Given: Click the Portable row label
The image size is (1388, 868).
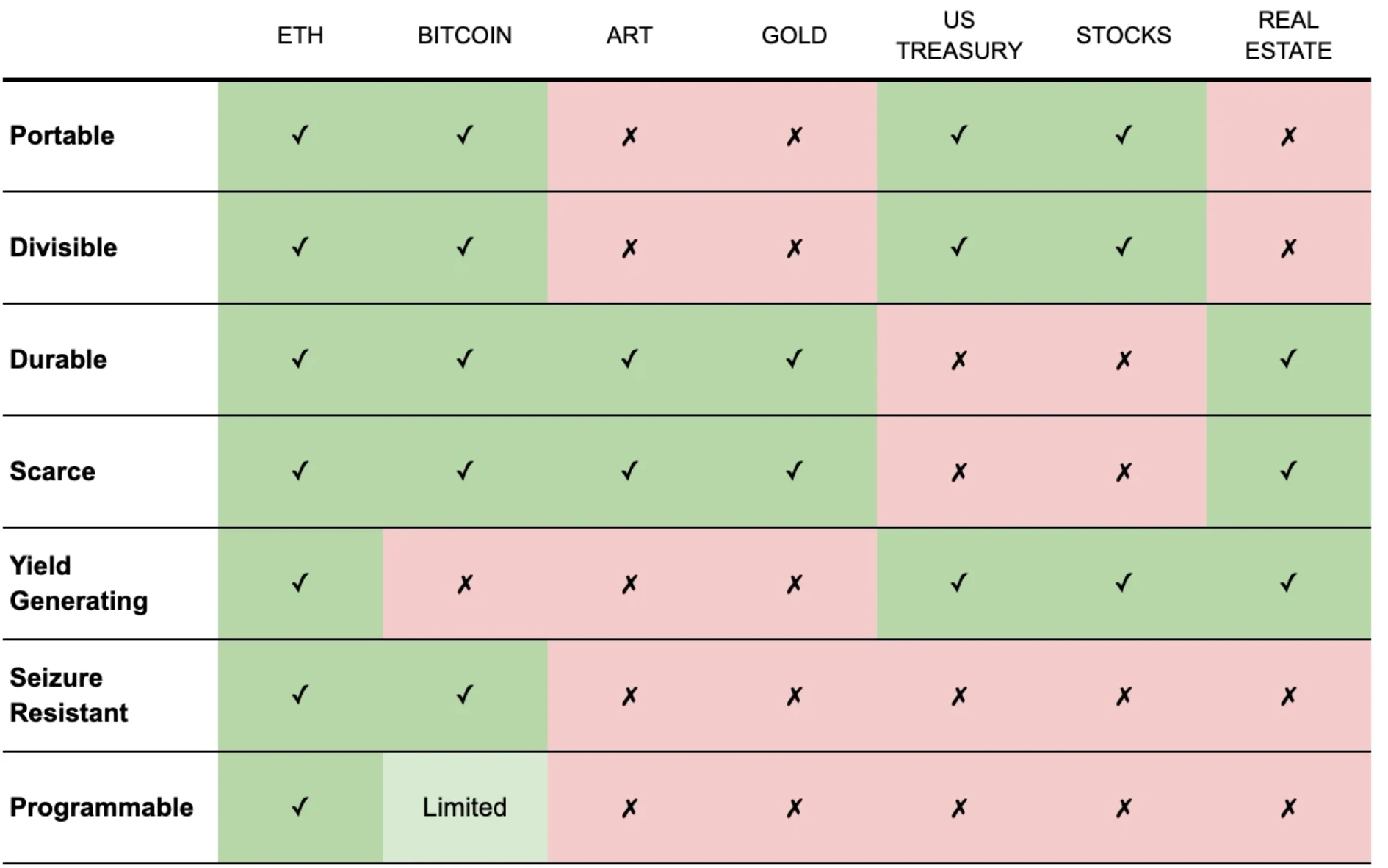Looking at the screenshot, I should [62, 136].
